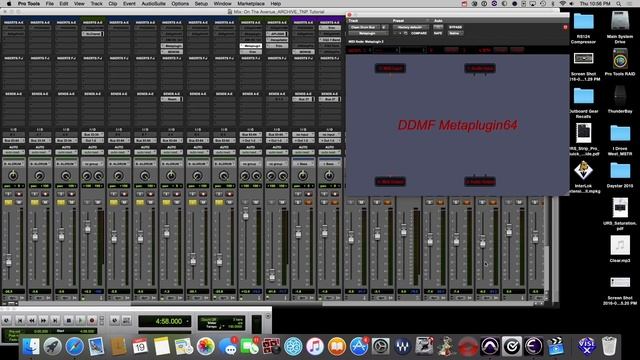Stop playback with the transport Stop button
Screen dimensions: 640x360
click(x=69, y=321)
